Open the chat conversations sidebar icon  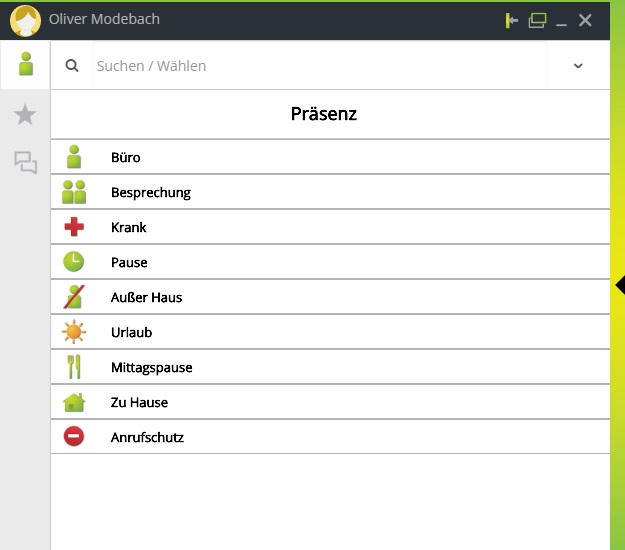[x=25, y=162]
